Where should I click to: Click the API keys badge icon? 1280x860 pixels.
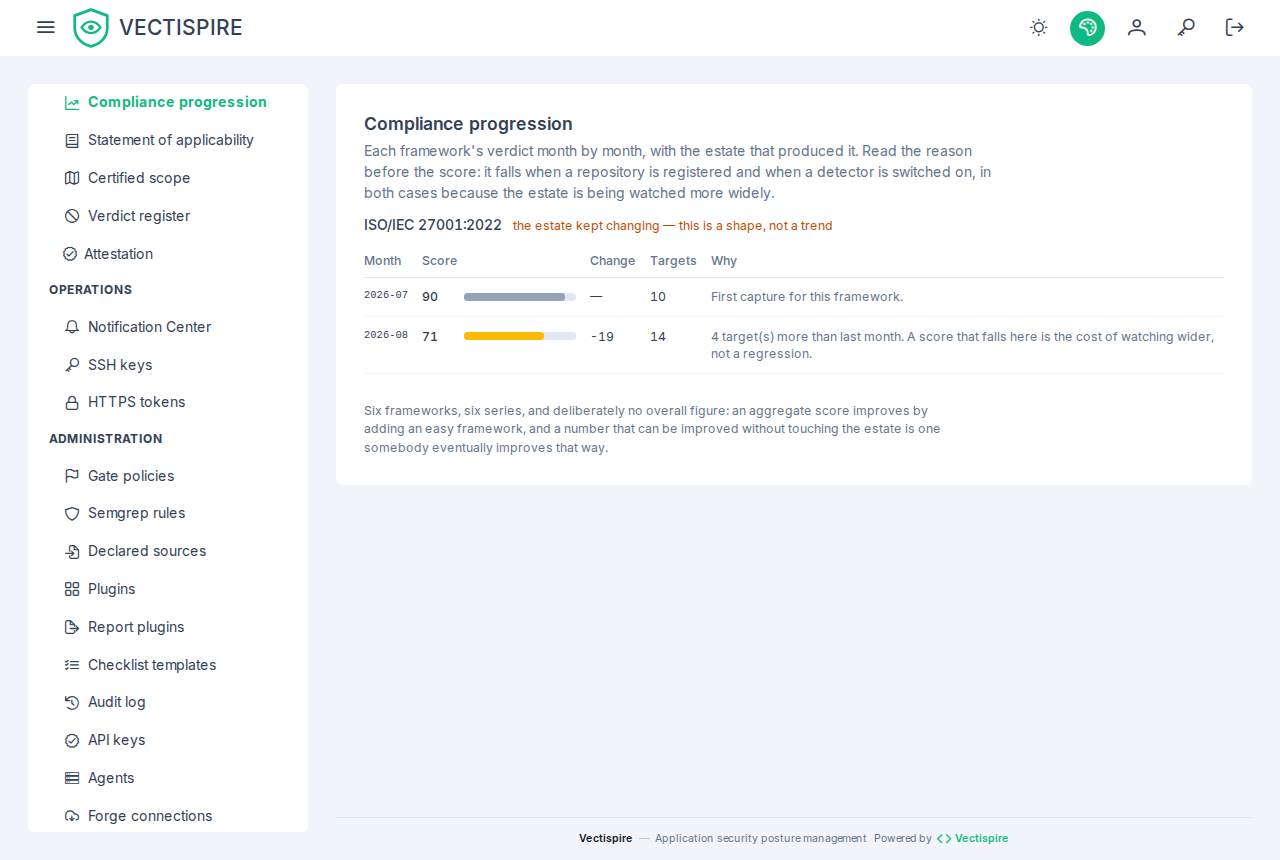point(72,740)
